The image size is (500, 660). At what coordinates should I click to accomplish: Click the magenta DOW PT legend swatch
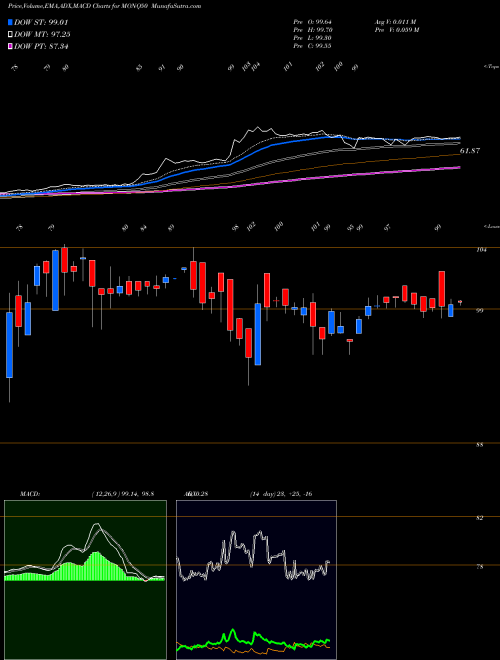[x=11, y=46]
